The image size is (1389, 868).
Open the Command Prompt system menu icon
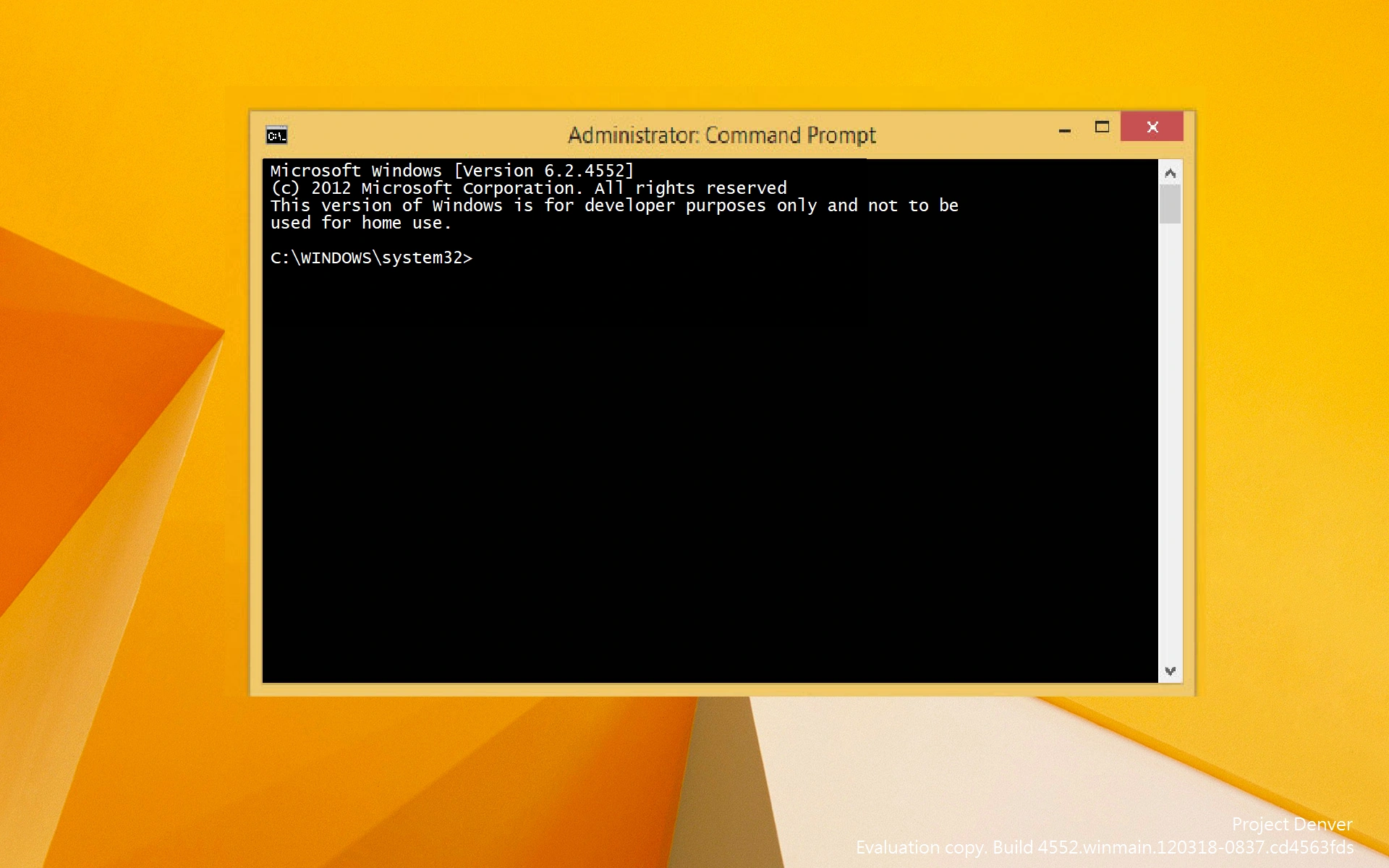coord(276,135)
